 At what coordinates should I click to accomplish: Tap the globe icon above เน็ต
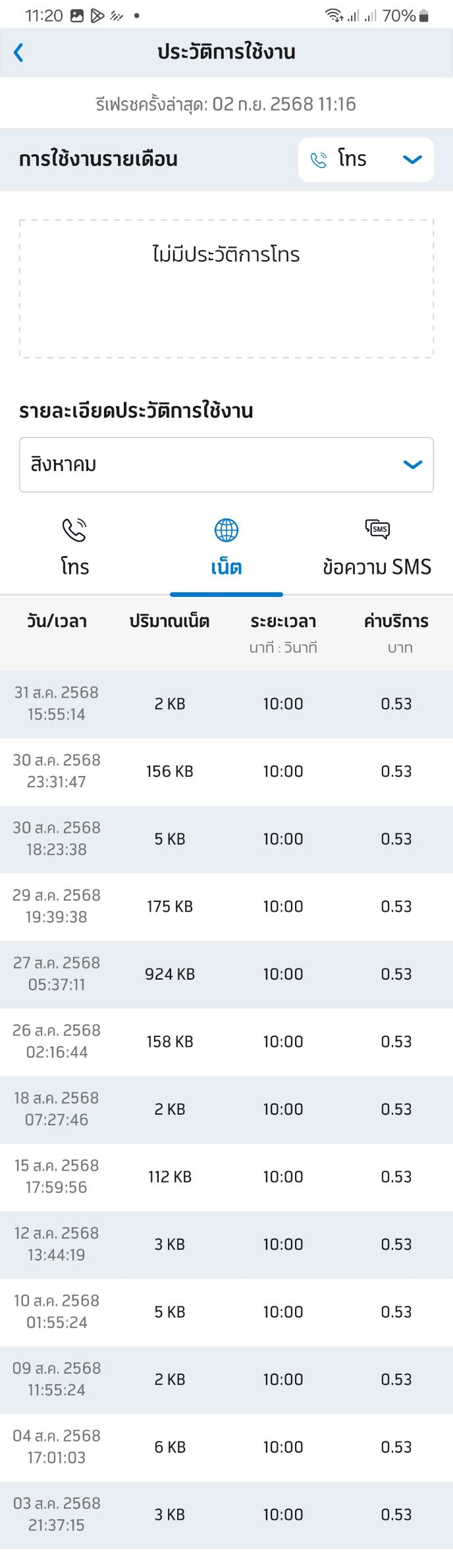(x=226, y=530)
